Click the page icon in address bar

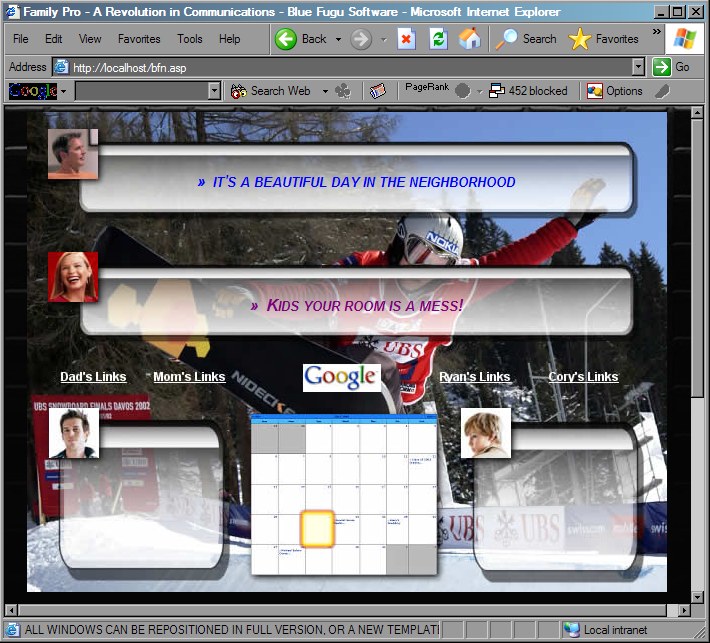point(61,67)
